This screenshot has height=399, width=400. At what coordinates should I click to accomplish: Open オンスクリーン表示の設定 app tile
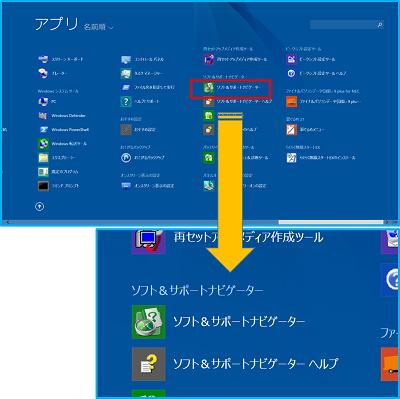tap(147, 186)
